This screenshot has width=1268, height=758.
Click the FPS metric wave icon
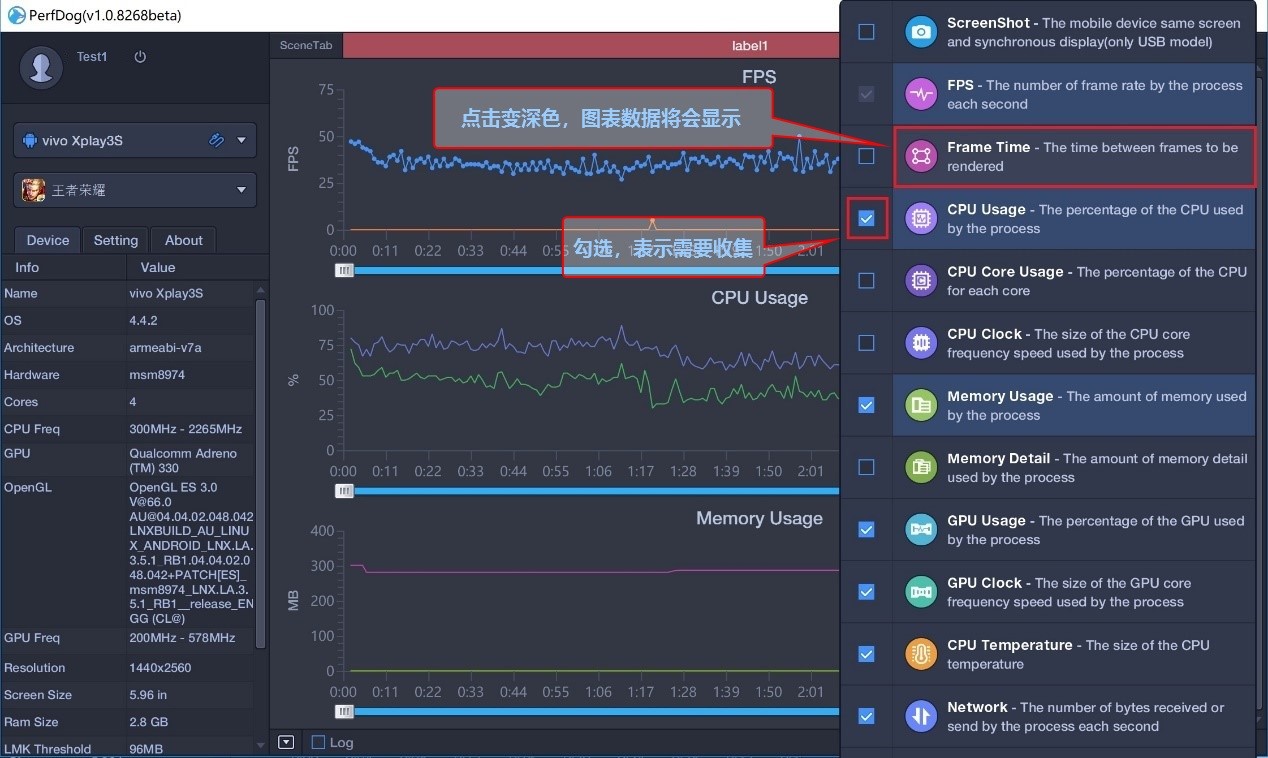click(x=920, y=94)
